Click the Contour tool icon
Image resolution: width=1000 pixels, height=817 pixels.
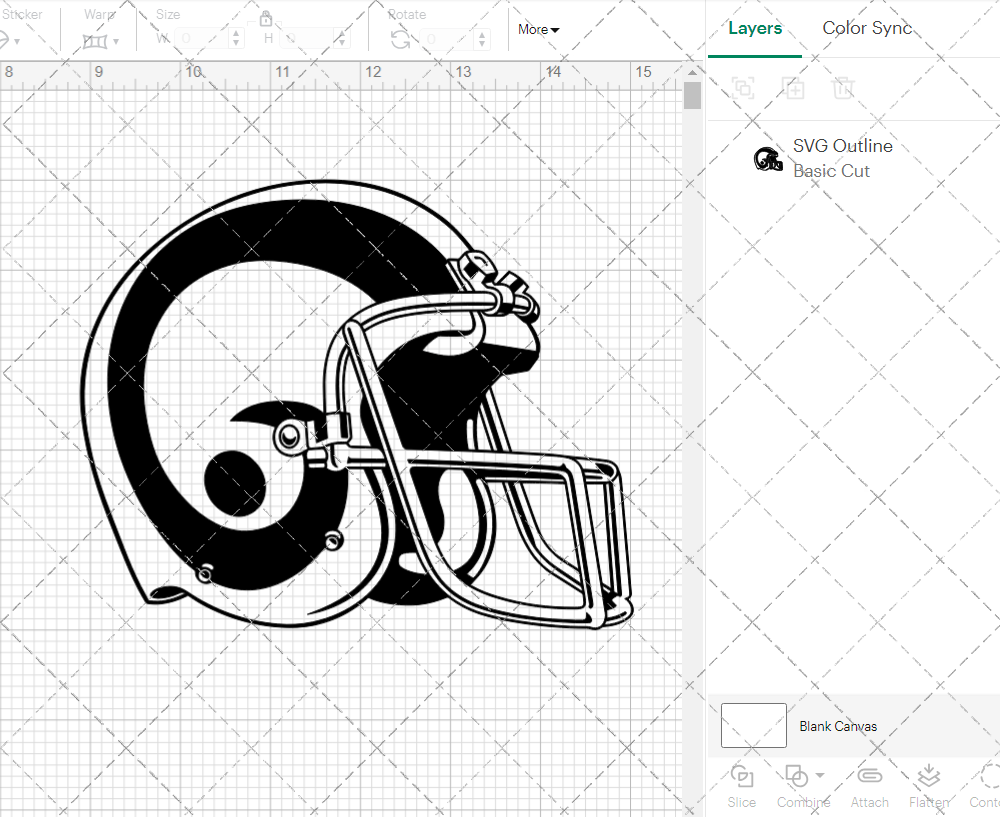tap(989, 776)
